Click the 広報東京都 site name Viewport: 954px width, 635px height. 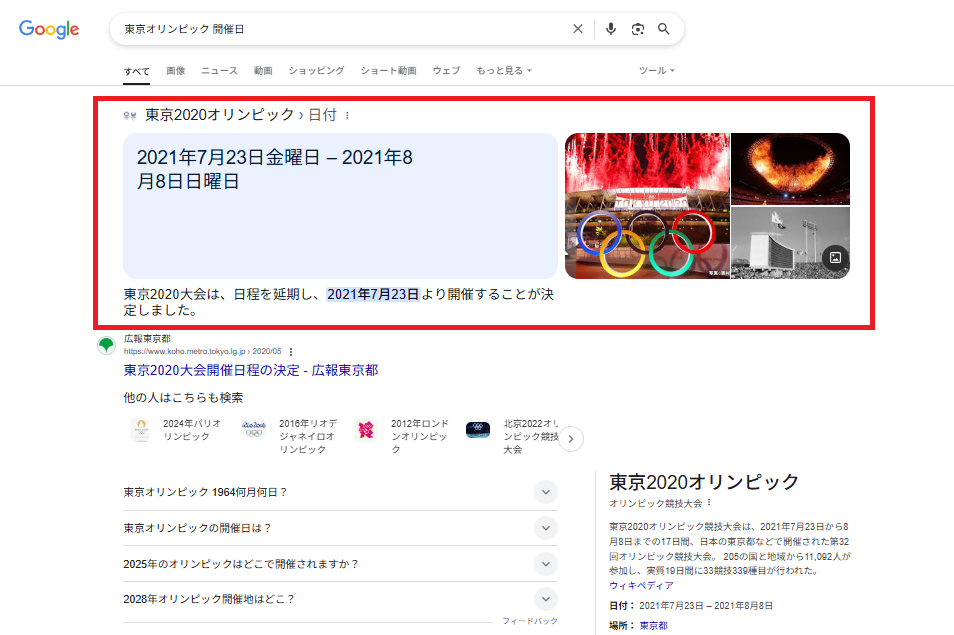pos(147,338)
